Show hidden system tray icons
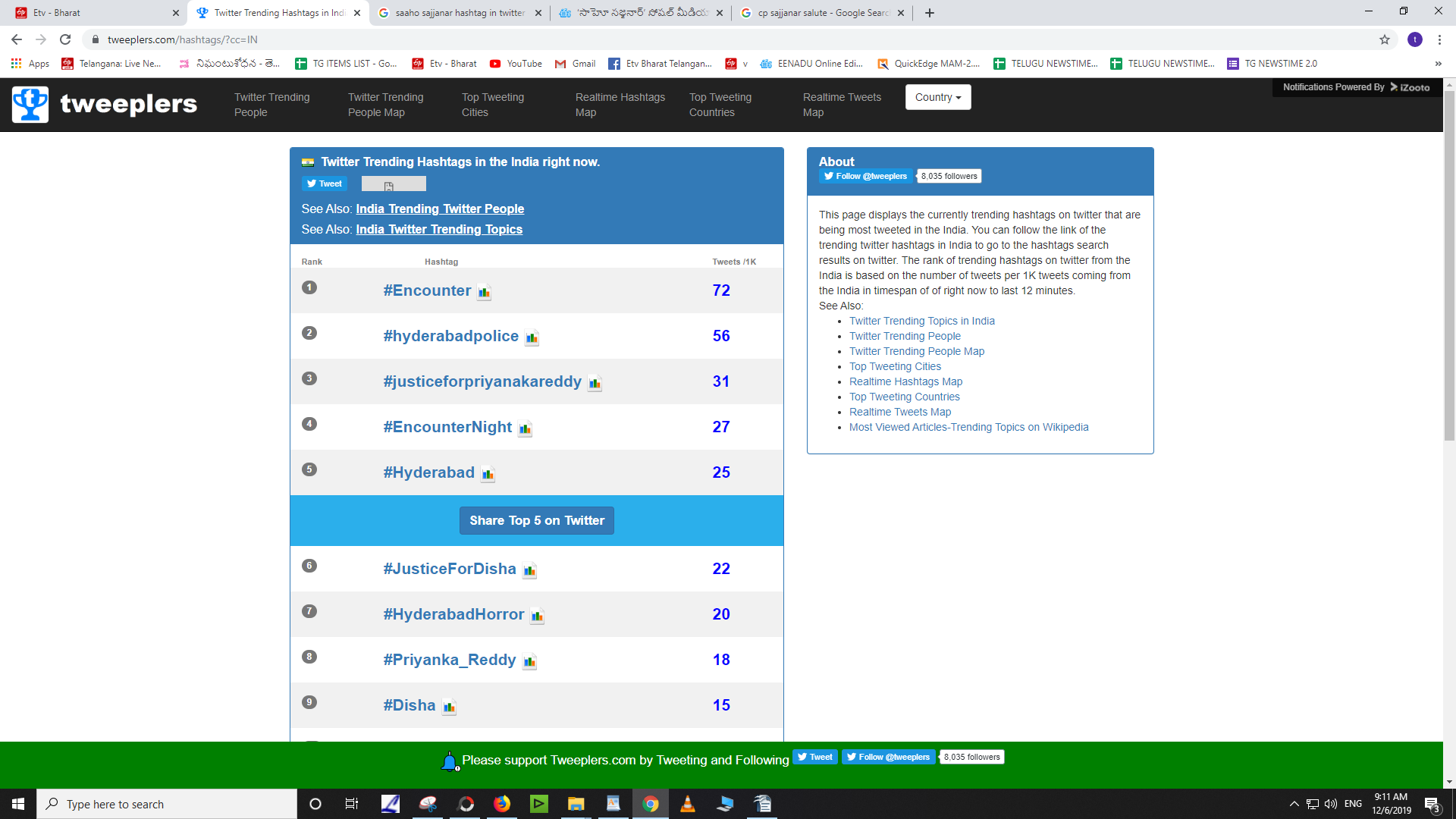This screenshot has height=819, width=1456. [1294, 804]
